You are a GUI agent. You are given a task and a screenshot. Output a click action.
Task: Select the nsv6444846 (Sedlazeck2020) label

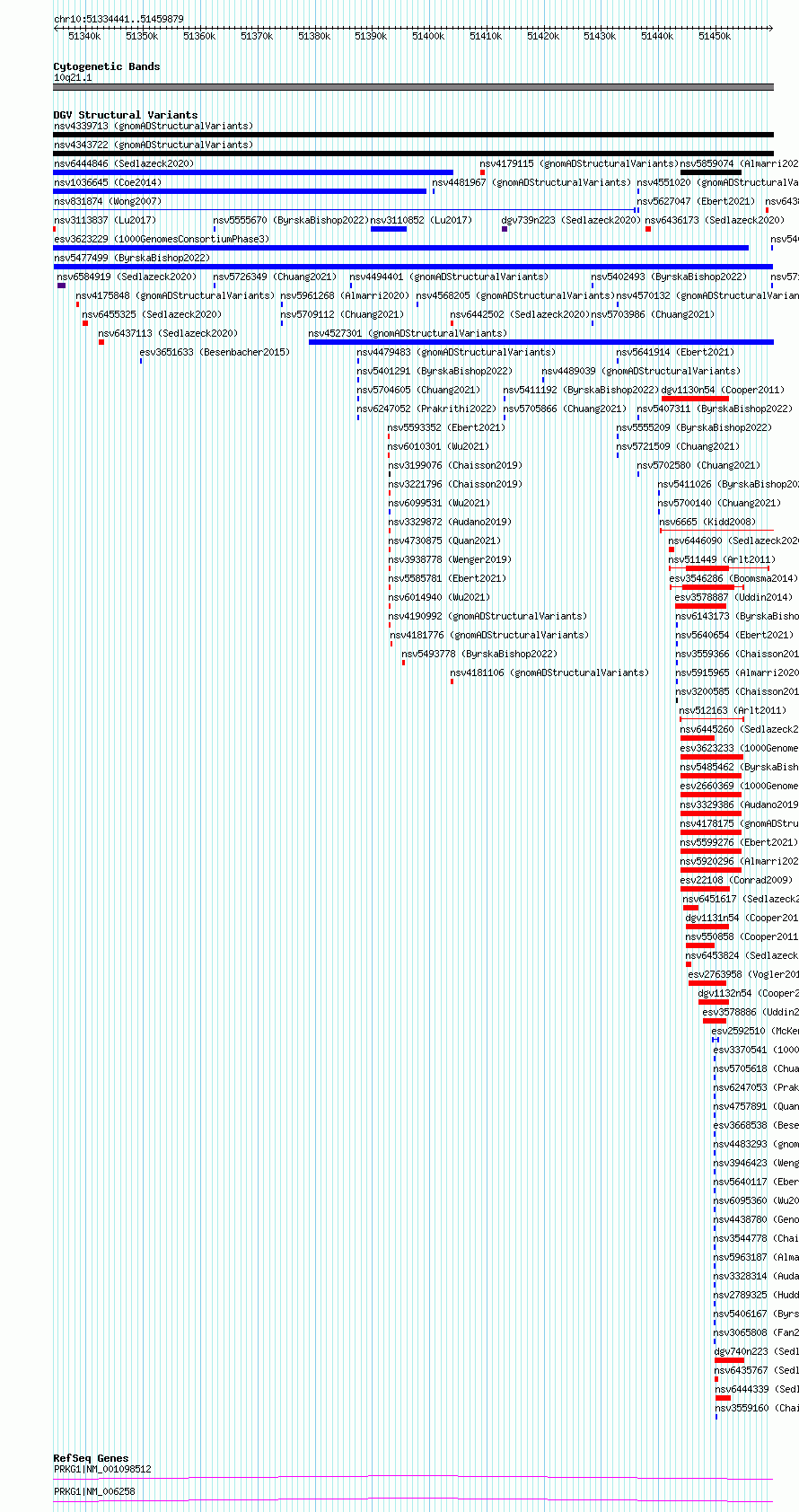124,163
